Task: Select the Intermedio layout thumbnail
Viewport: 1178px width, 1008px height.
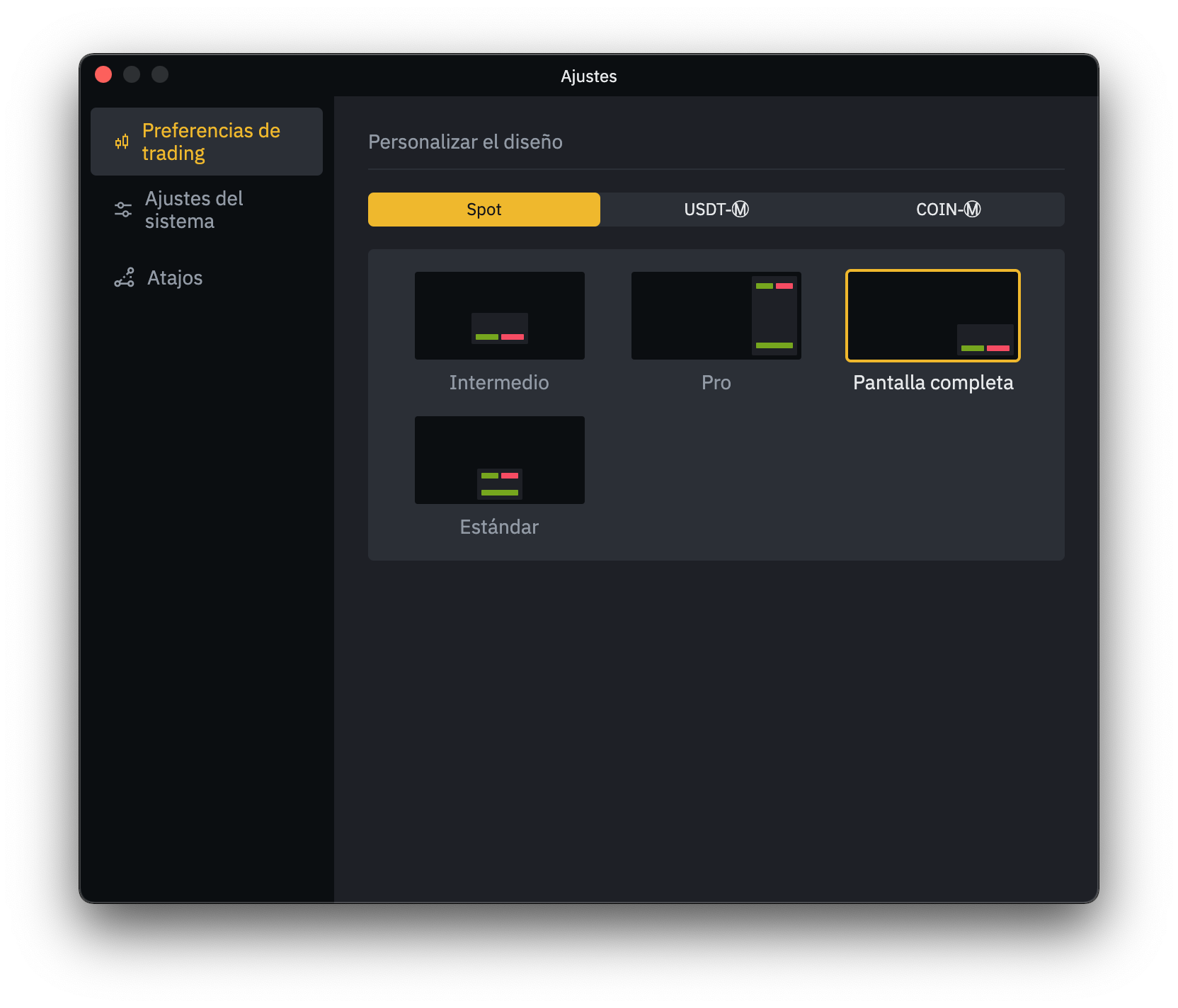Action: (500, 316)
